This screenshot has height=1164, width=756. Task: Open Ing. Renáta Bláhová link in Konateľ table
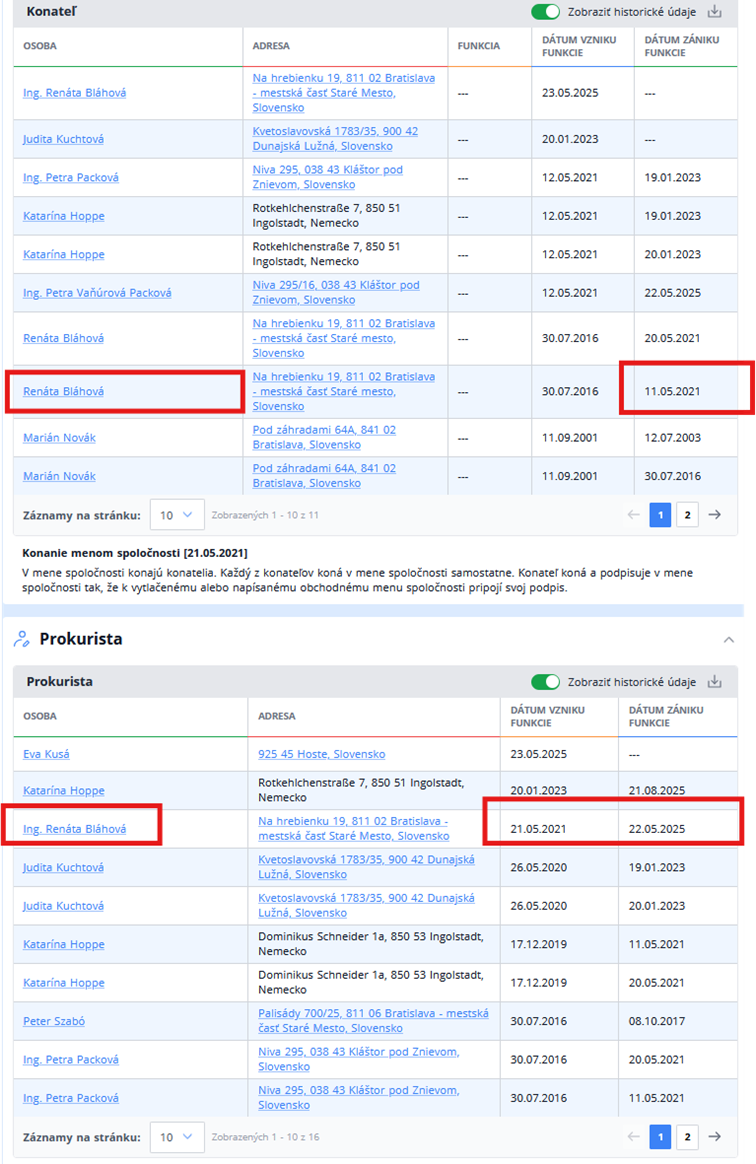(x=74, y=93)
